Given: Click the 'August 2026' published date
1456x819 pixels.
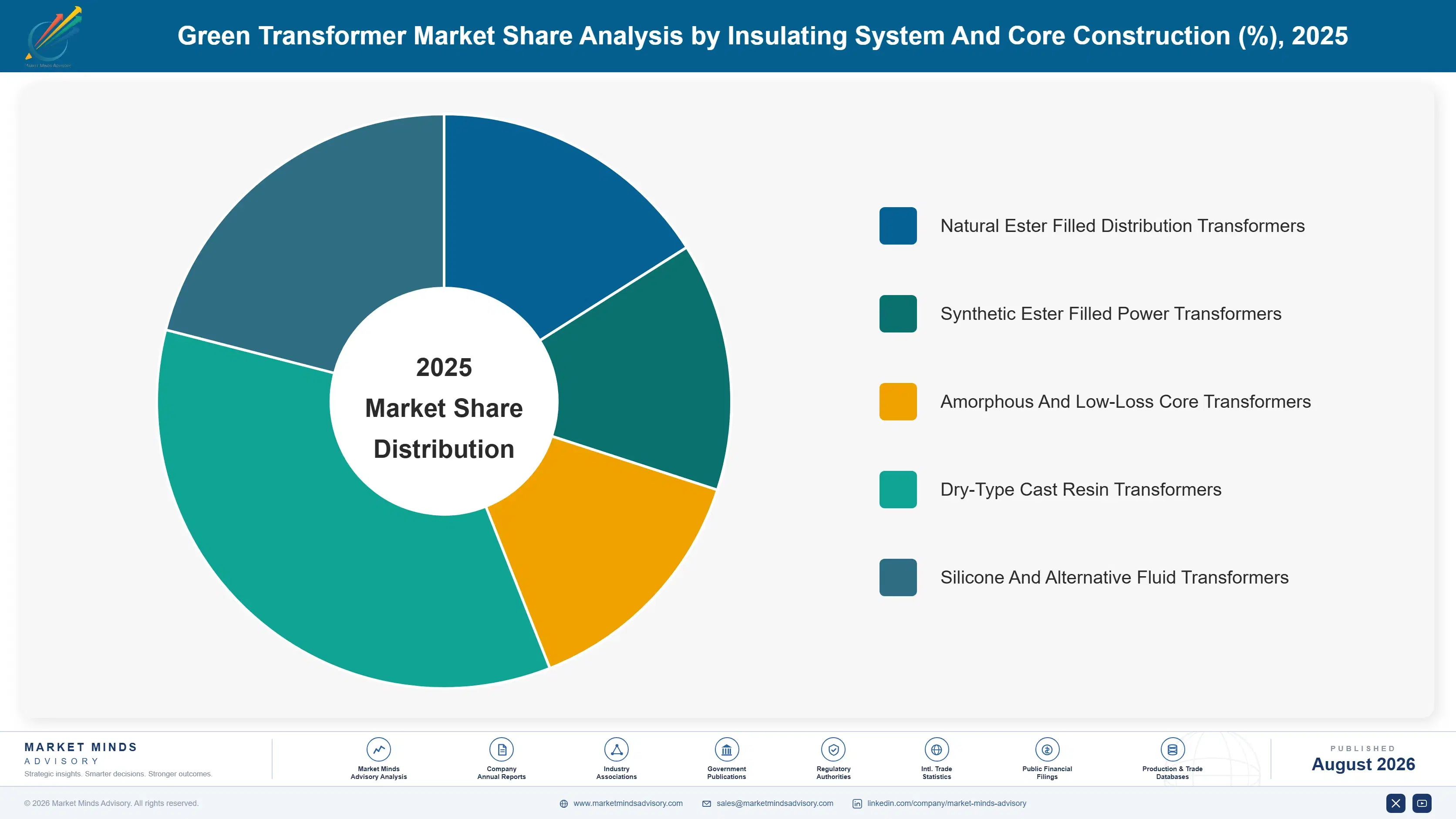Looking at the screenshot, I should click(1363, 764).
